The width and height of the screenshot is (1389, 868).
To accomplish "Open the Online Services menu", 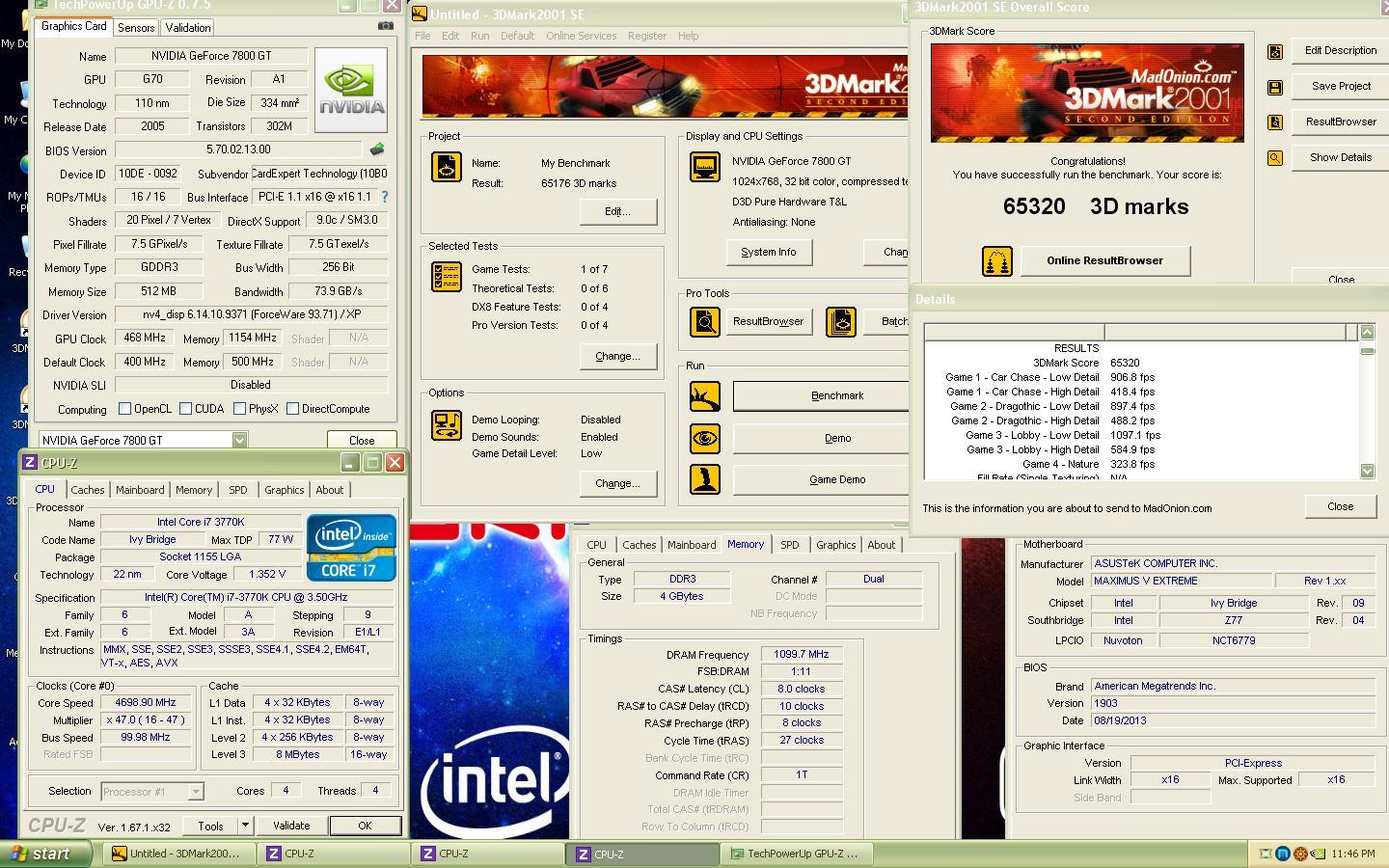I will [x=581, y=36].
